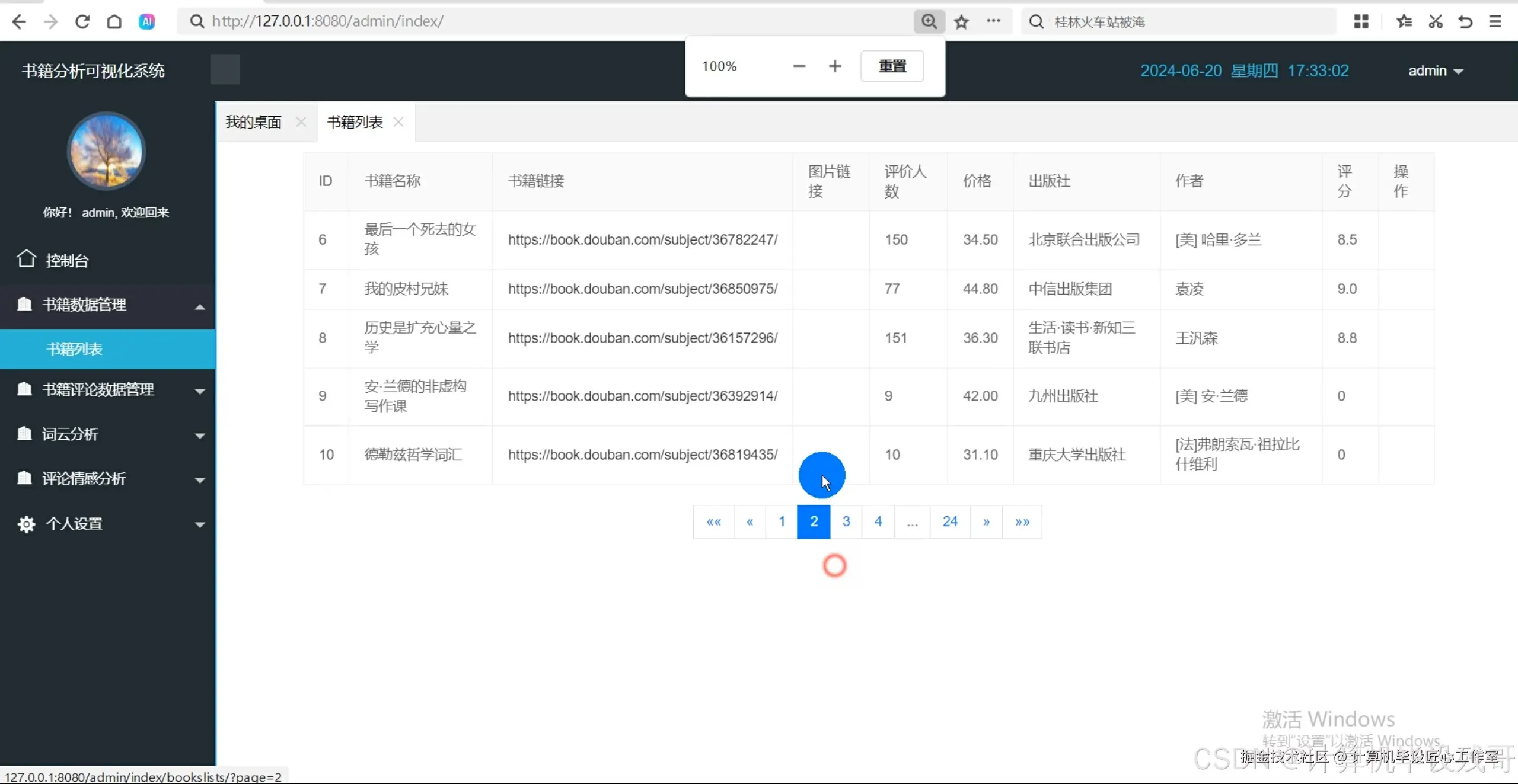Open the 控制台 home item in the sidebar
Viewport: 1518px width, 784px height.
(x=67, y=260)
